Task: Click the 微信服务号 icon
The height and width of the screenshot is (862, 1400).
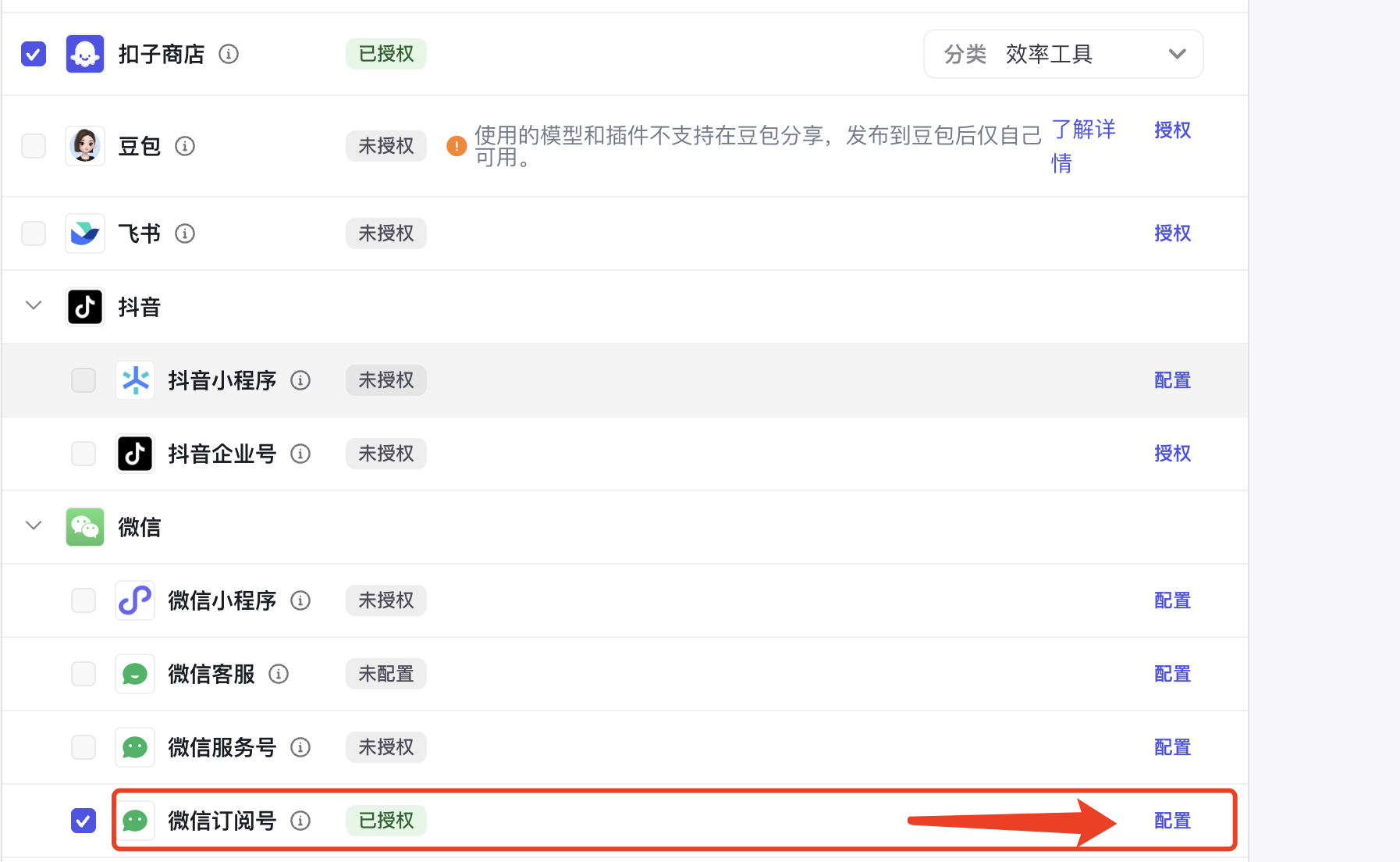Action: 135,747
